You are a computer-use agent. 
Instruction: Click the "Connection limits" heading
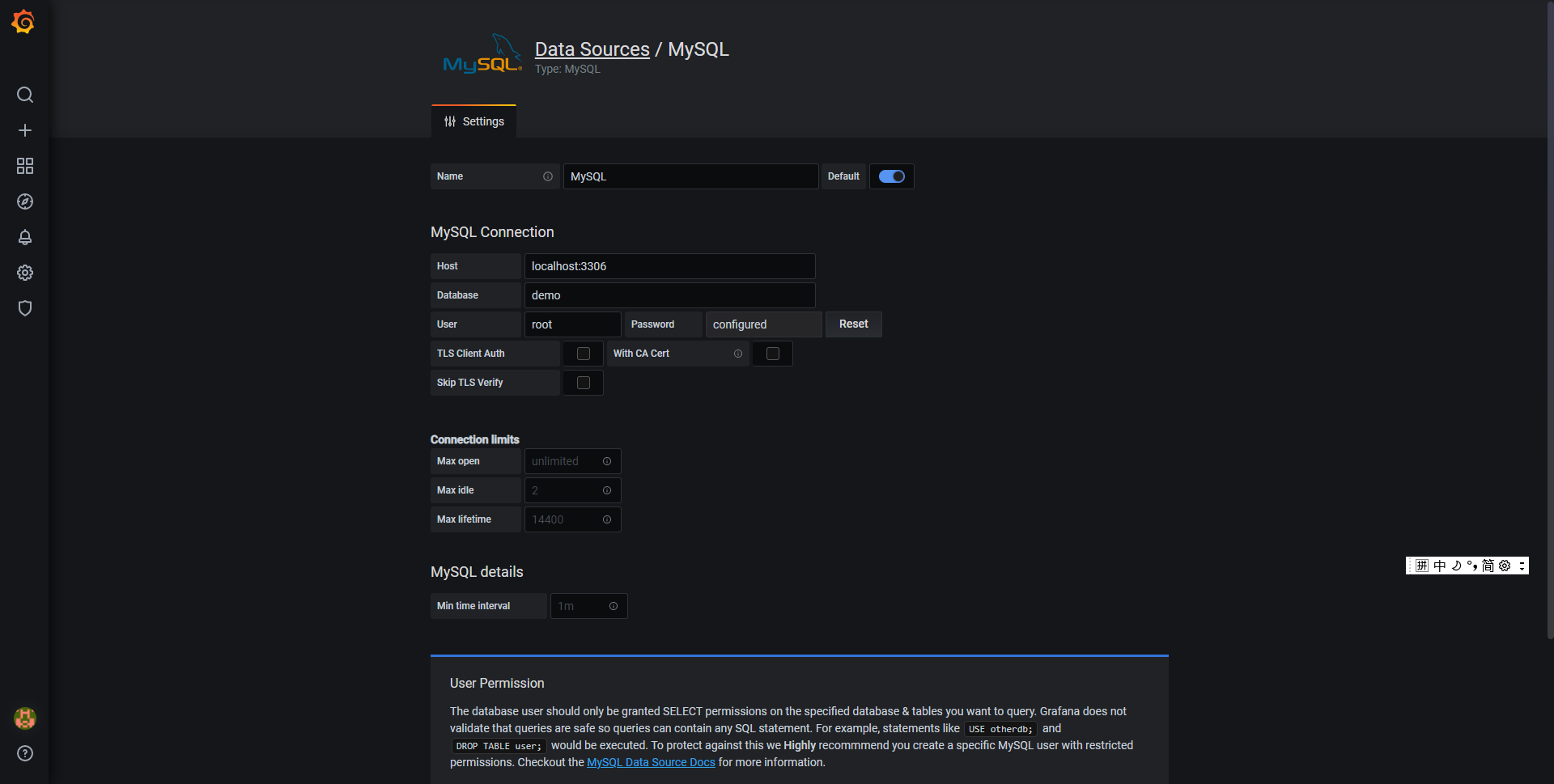tap(475, 439)
